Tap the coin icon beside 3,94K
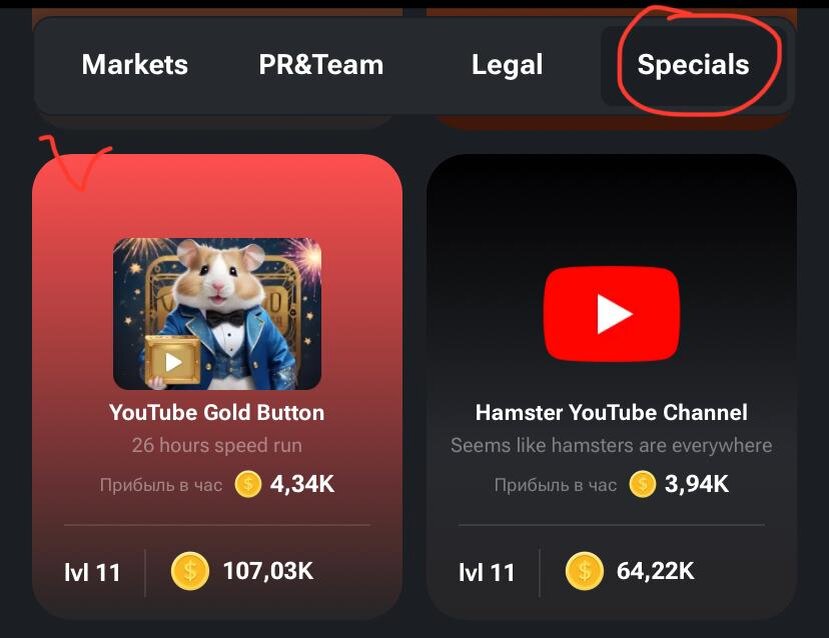Image resolution: width=829 pixels, height=638 pixels. point(642,484)
